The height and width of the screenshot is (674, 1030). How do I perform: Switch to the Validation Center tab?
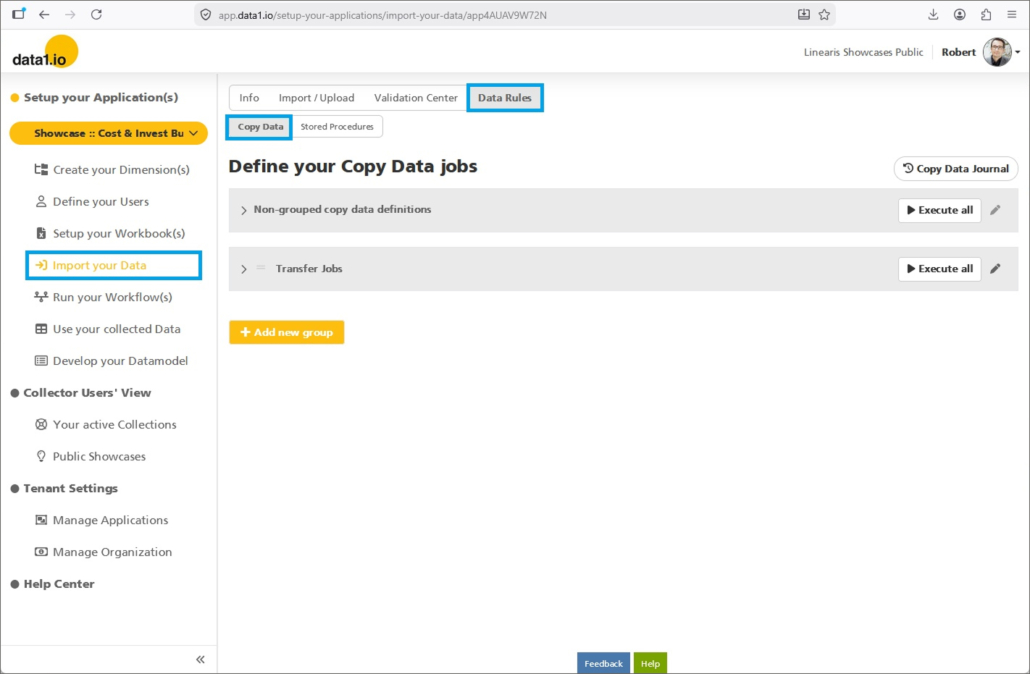(x=415, y=98)
